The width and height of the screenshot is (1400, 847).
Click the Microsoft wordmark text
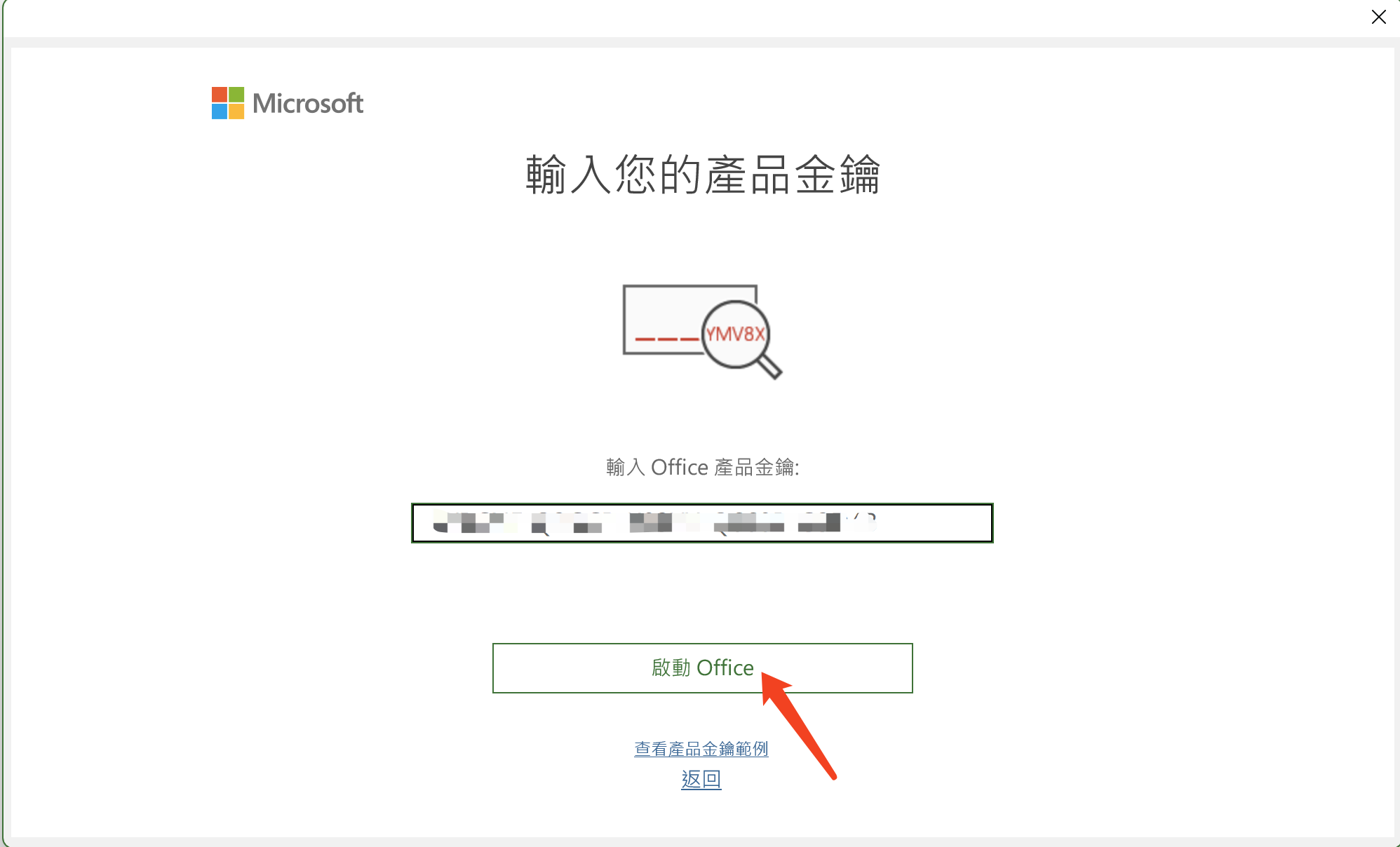point(308,104)
